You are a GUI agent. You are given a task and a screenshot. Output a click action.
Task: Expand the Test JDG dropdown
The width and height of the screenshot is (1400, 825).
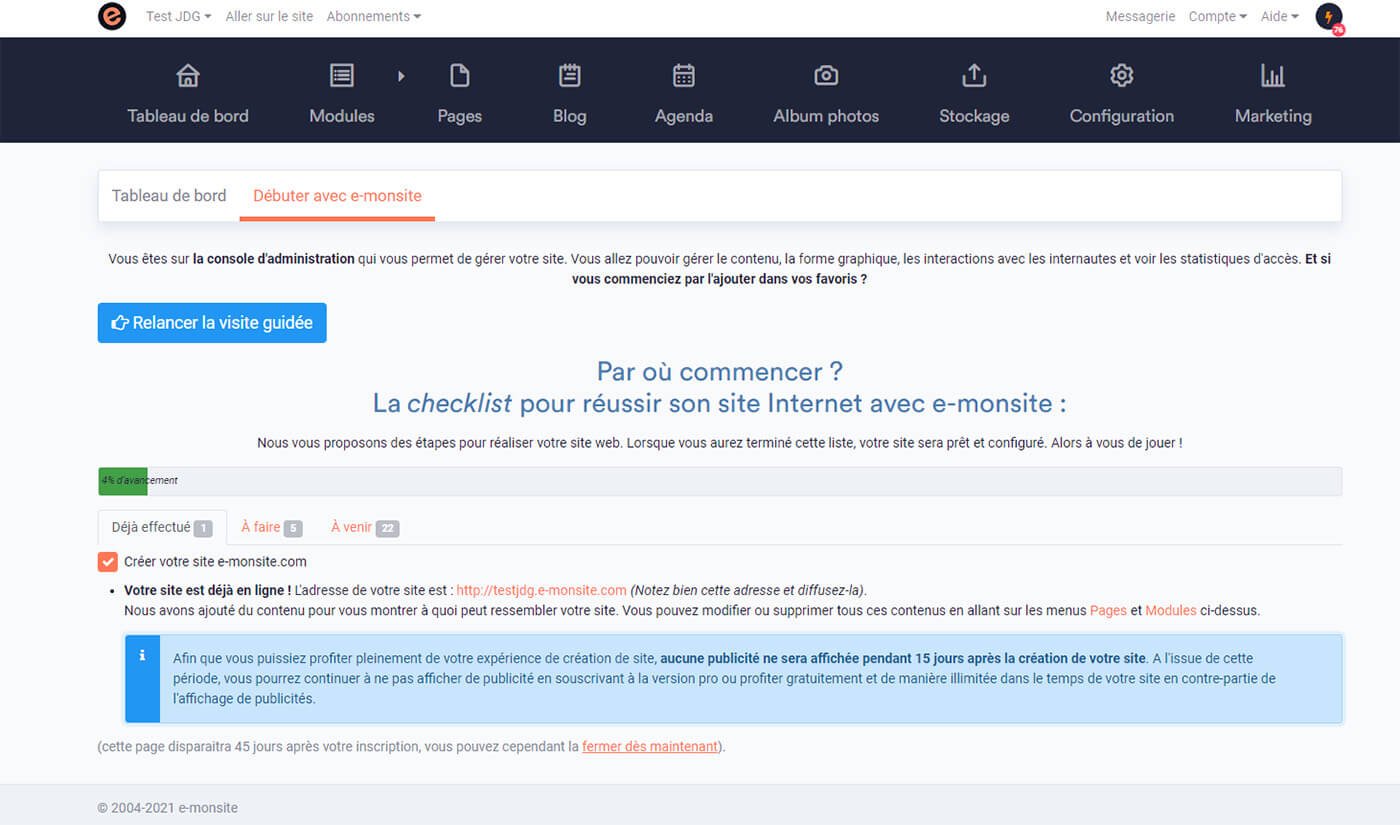(179, 16)
